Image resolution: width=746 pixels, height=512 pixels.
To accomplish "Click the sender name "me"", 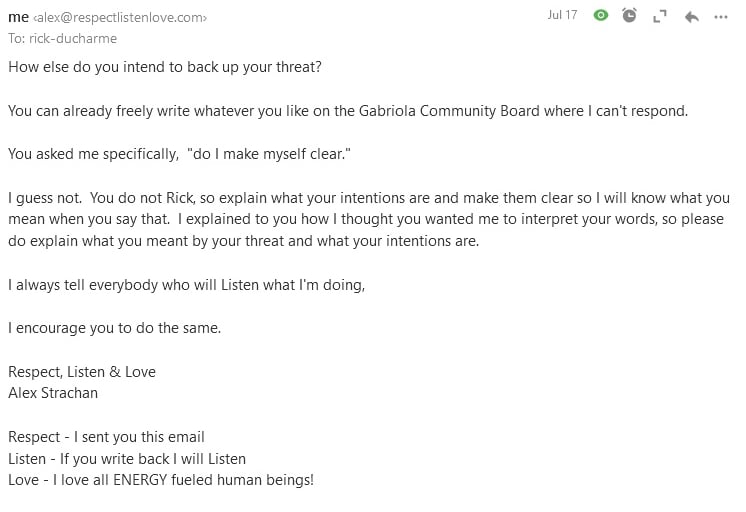I will tap(19, 17).
